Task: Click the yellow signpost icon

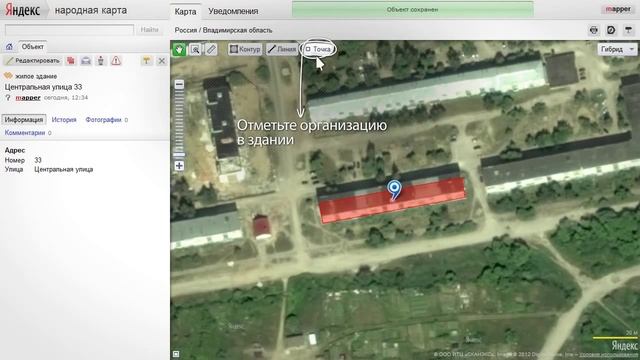Action: tap(147, 61)
